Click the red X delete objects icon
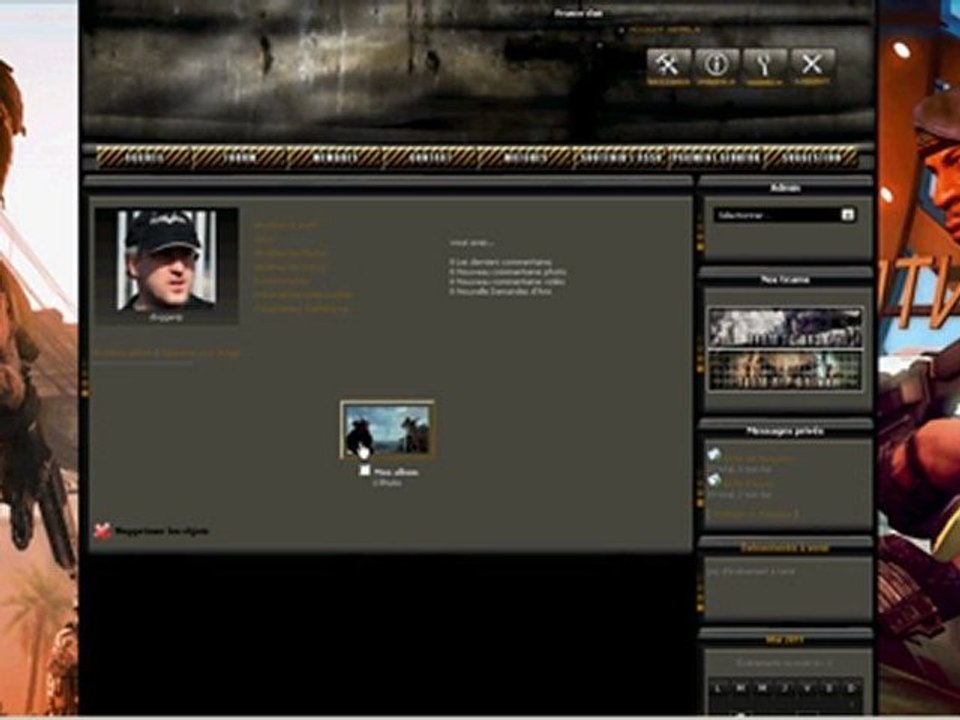 coord(102,531)
